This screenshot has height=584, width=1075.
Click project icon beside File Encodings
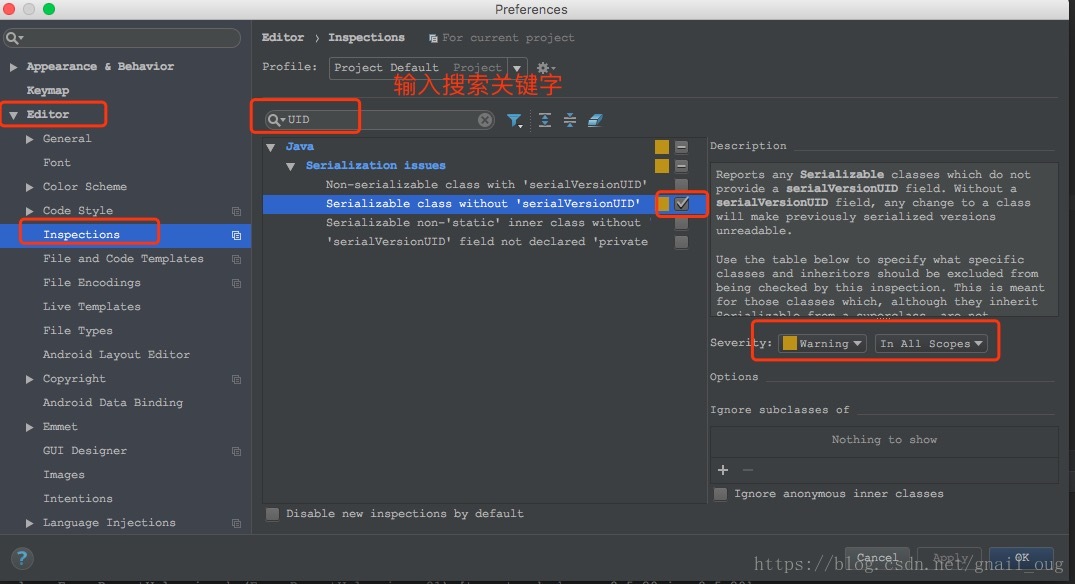pos(237,283)
